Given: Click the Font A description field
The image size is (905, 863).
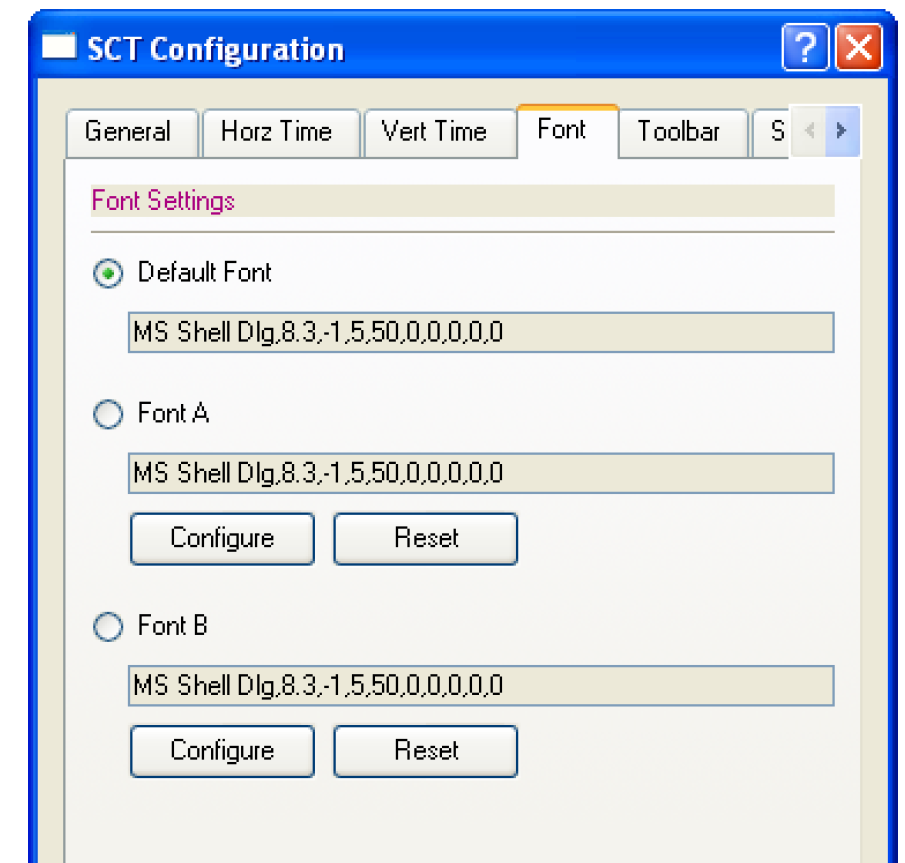Looking at the screenshot, I should coord(481,473).
